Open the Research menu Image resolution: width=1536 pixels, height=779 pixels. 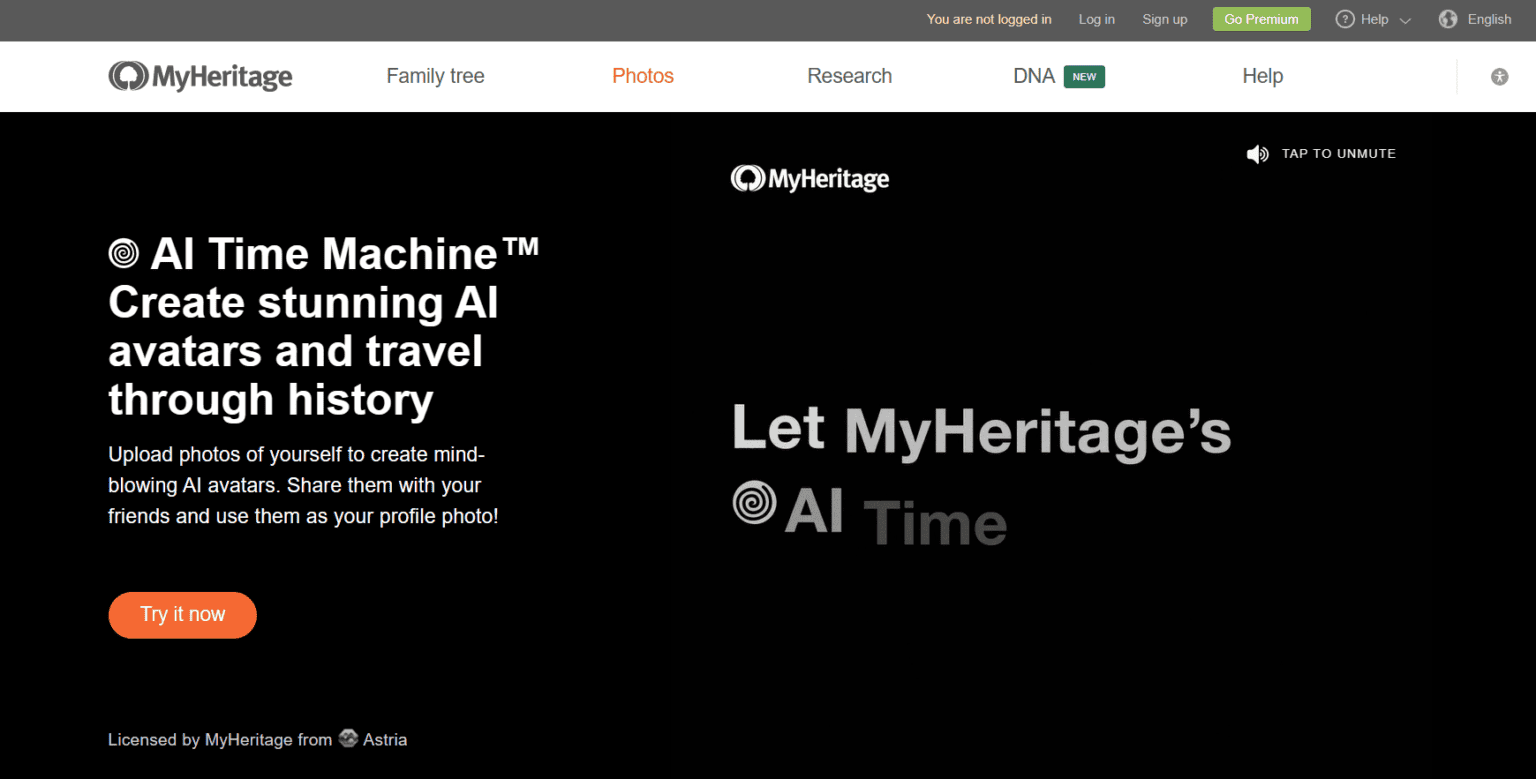point(849,76)
